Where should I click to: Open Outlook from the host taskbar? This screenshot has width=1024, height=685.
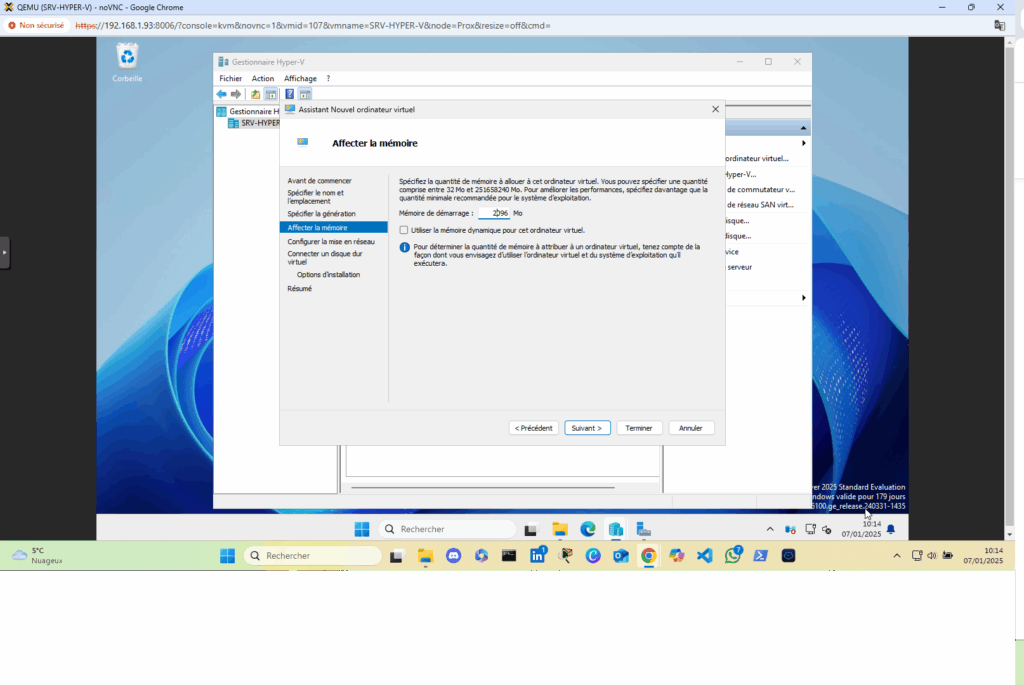pyautogui.click(x=620, y=556)
